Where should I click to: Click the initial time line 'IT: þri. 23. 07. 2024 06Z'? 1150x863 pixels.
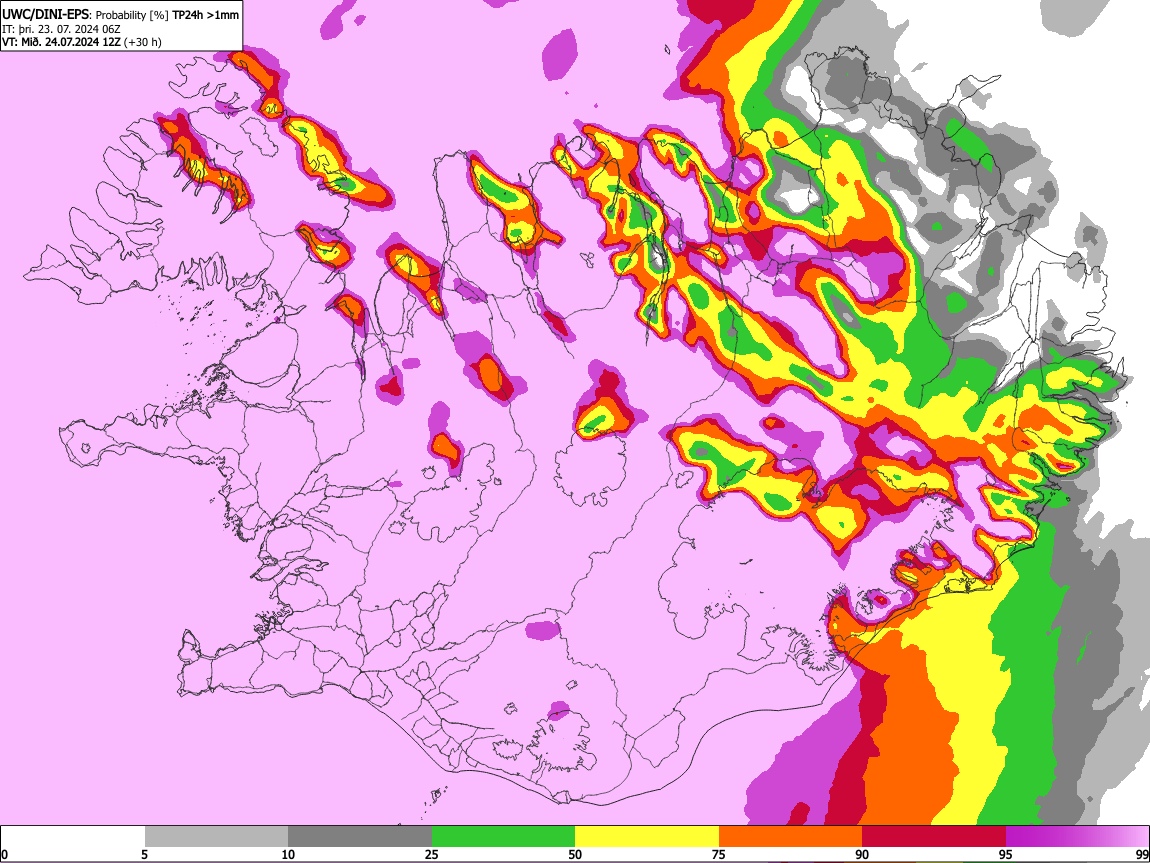(x=61, y=29)
